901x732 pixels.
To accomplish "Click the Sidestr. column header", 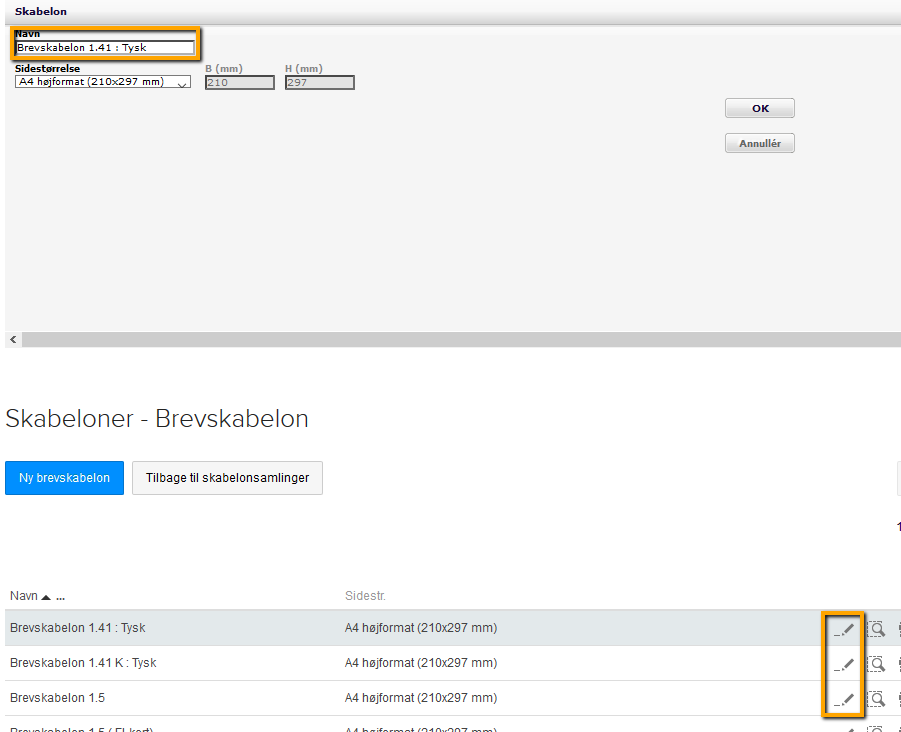I will click(365, 596).
